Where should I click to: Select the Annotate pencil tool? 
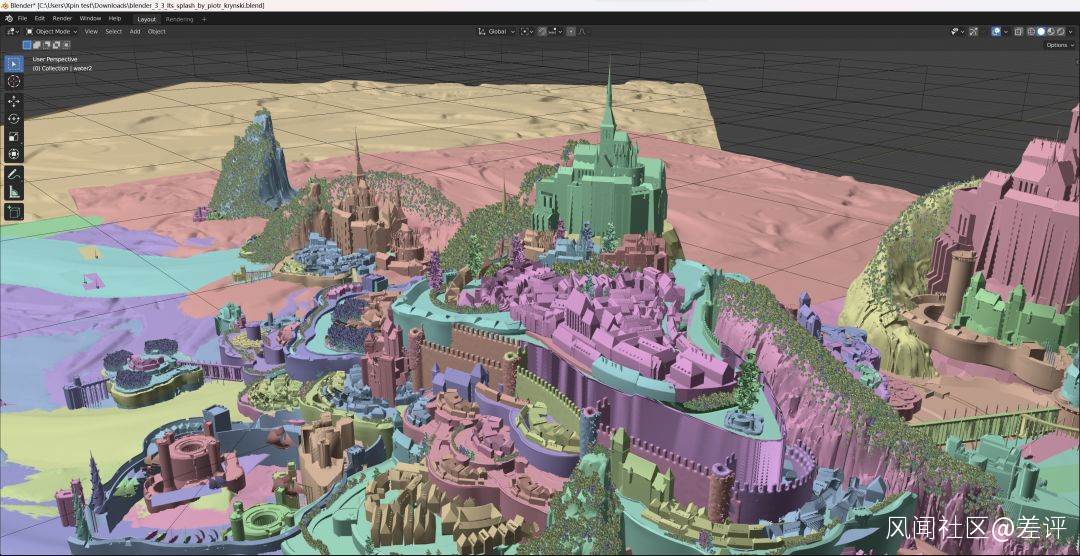(14, 174)
